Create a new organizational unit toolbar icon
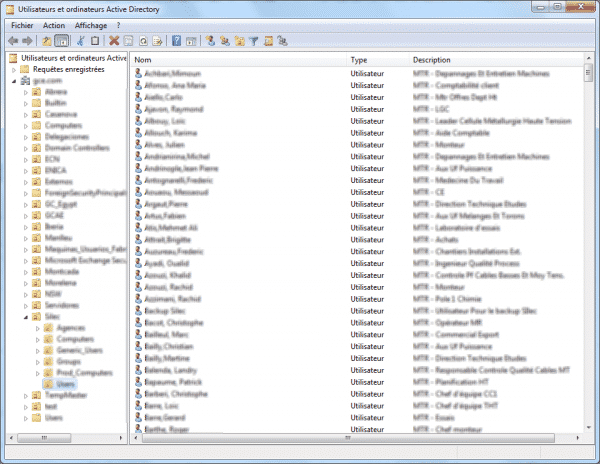Image resolution: width=600 pixels, height=464 pixels. coord(240,41)
